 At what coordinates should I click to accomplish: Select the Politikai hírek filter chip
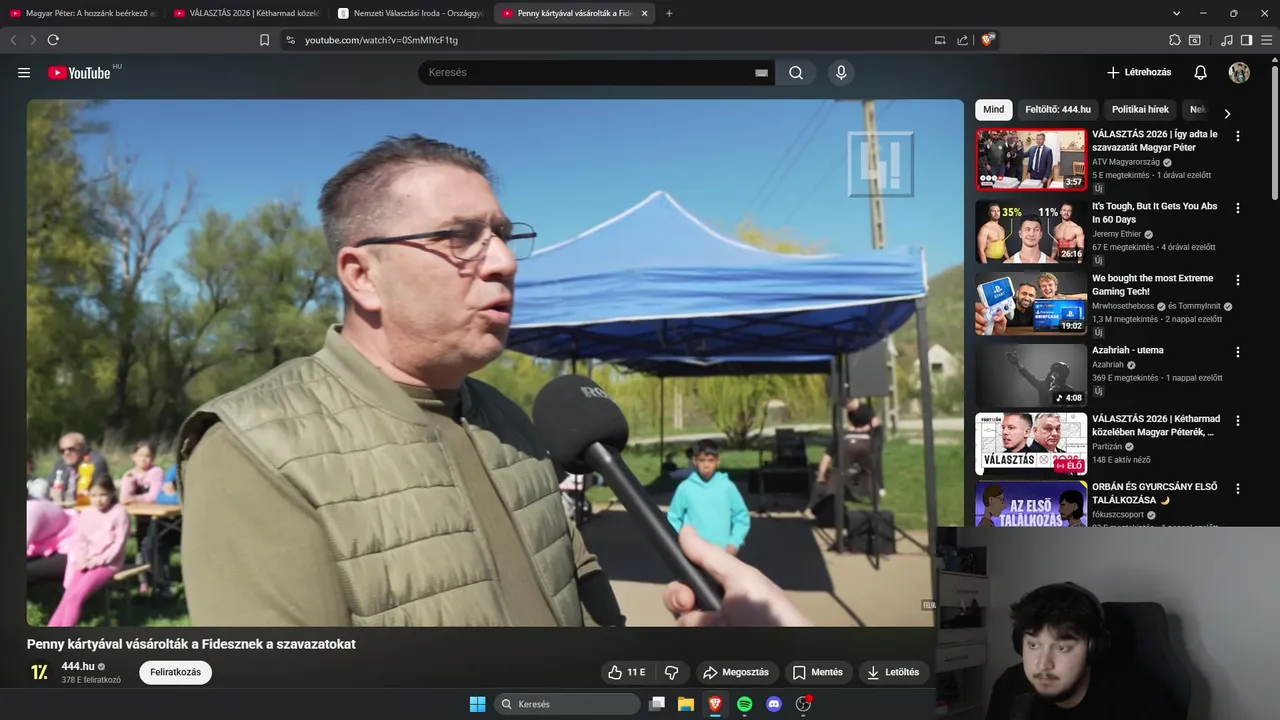point(1140,110)
